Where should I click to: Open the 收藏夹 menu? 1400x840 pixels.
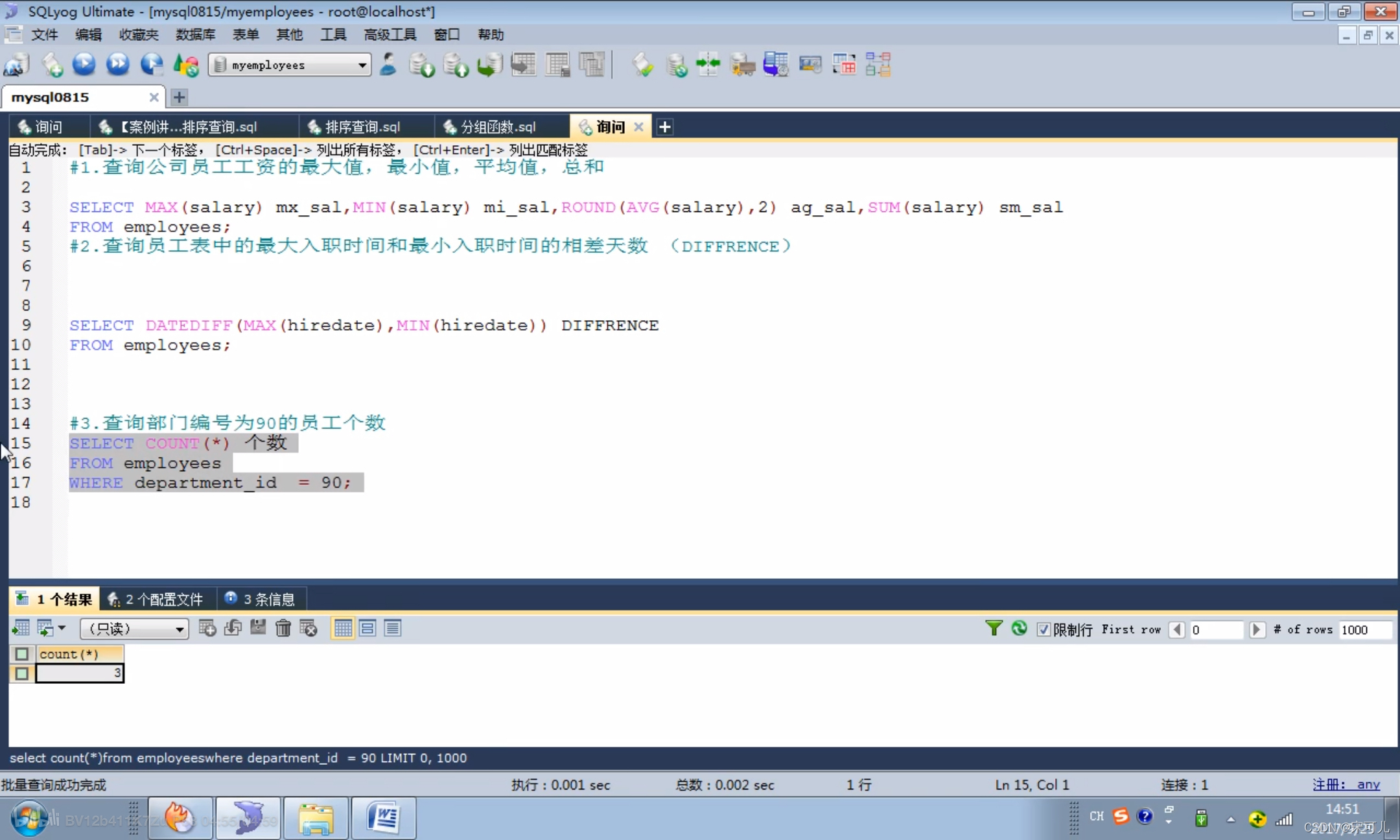139,34
